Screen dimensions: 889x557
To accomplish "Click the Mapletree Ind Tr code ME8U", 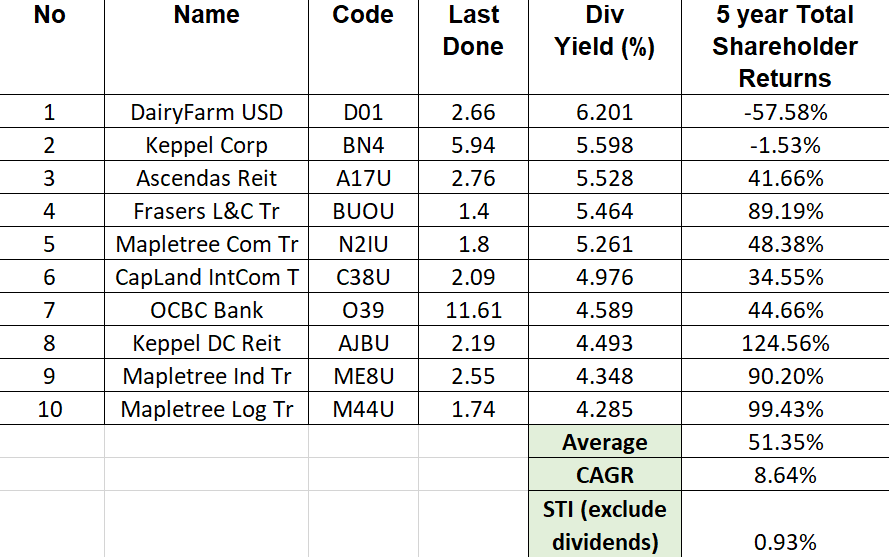I will (x=363, y=376).
